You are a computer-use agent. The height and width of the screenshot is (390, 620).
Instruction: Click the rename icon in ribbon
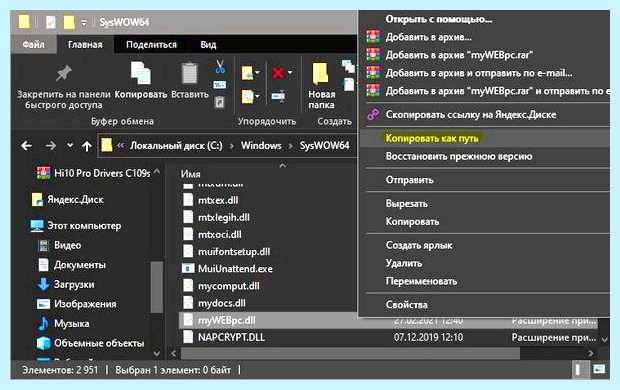click(x=278, y=96)
